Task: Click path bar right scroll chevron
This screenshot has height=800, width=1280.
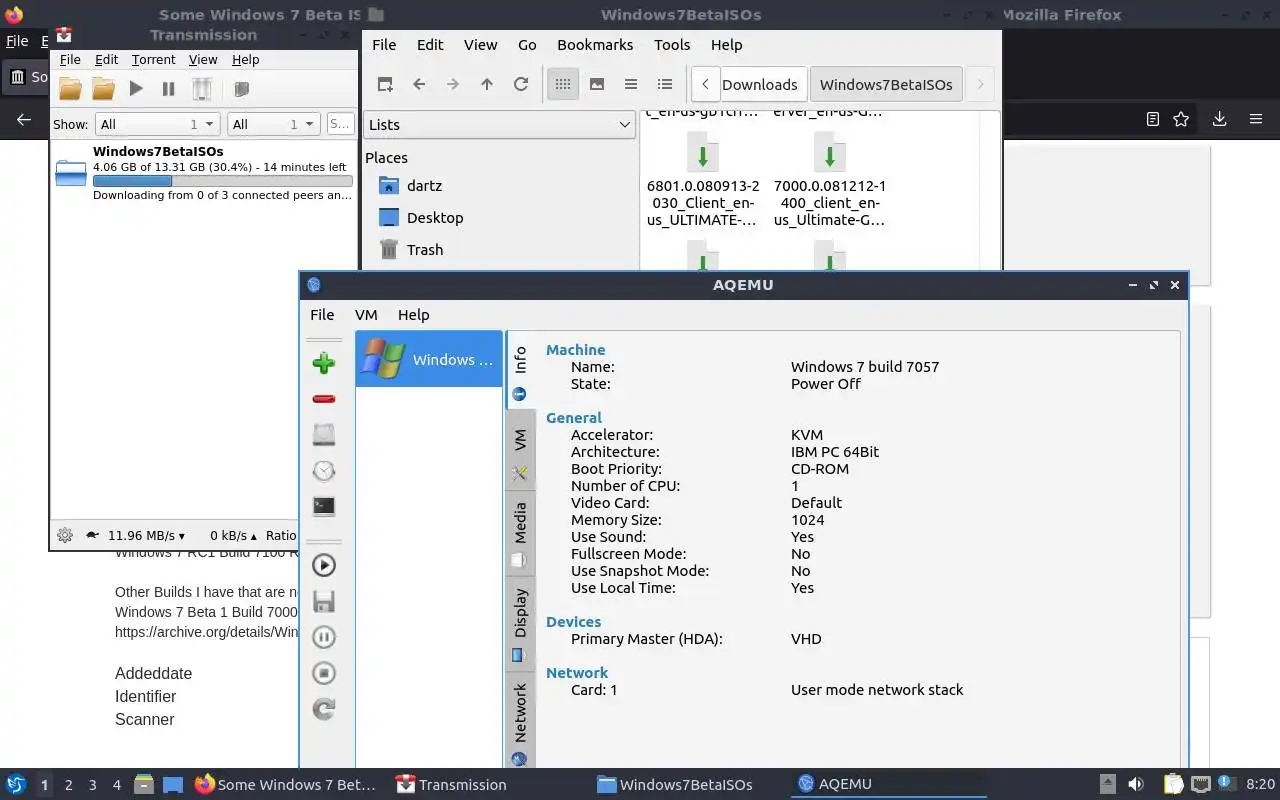Action: pos(980,84)
